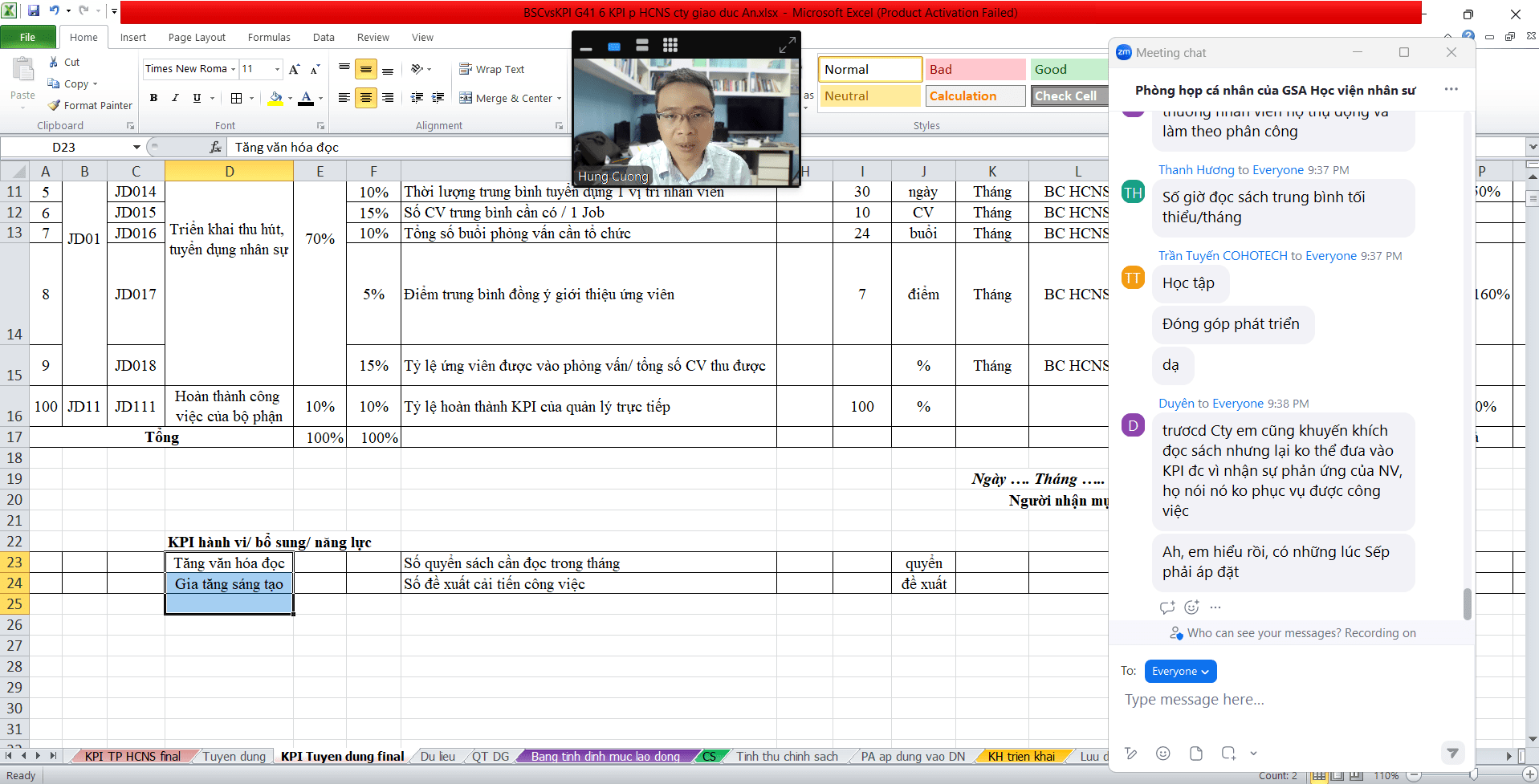Click the orientation text angle icon
The image size is (1539, 784).
pyautogui.click(x=417, y=69)
